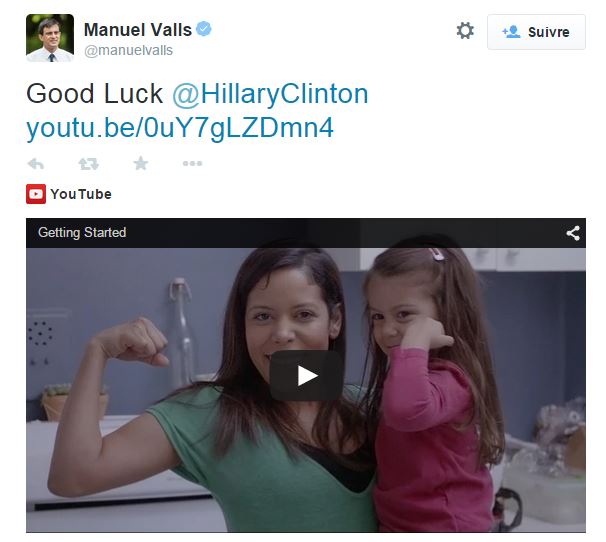Open the @manuelvalls handle
The image size is (606, 542).
click(128, 51)
